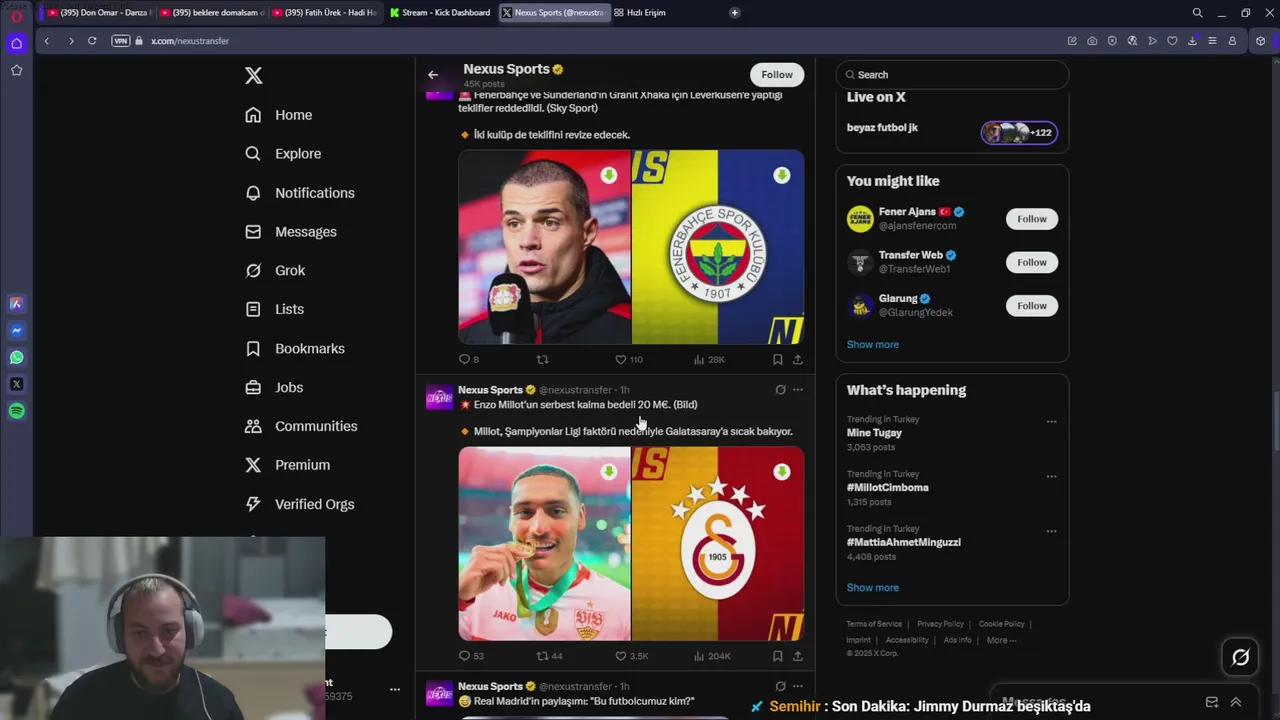Open the Xhaka vs Fenerbahçe image
This screenshot has height=720, width=1280.
coord(631,247)
